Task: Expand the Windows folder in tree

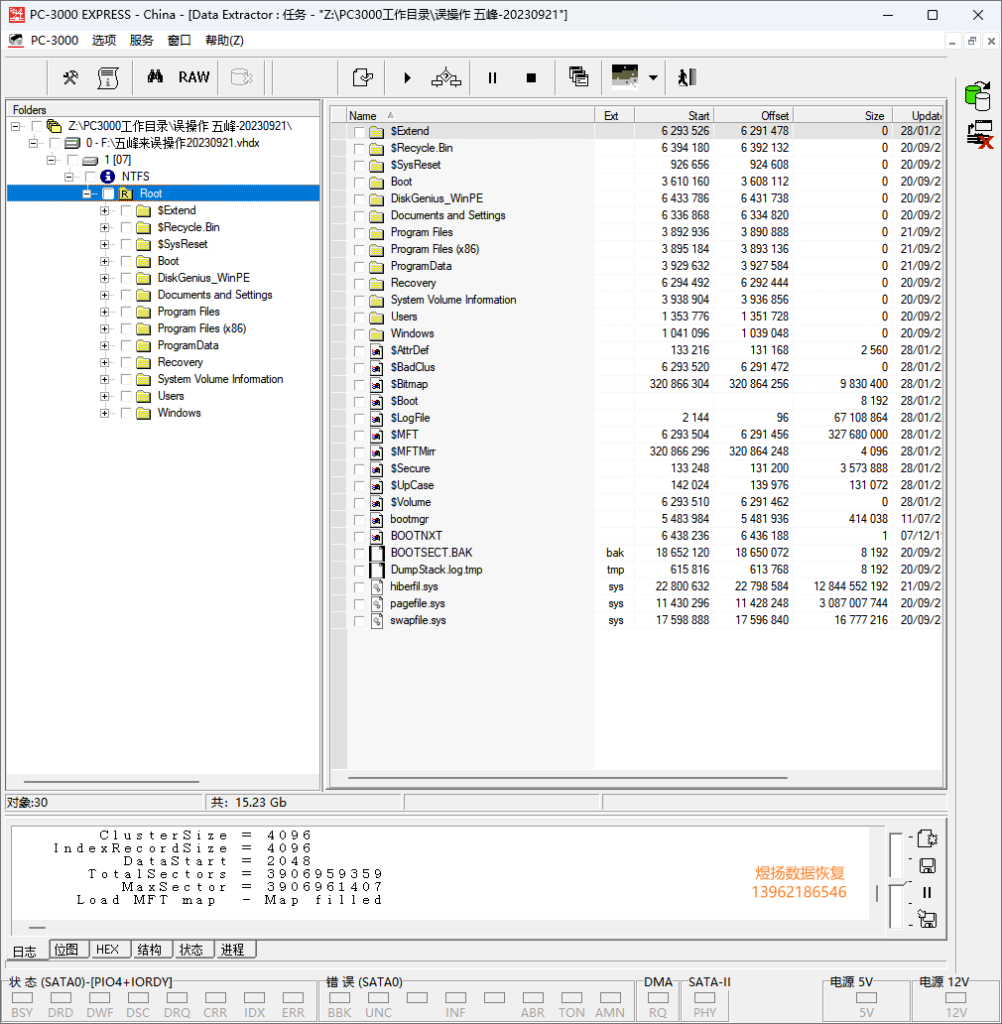Action: (x=105, y=413)
